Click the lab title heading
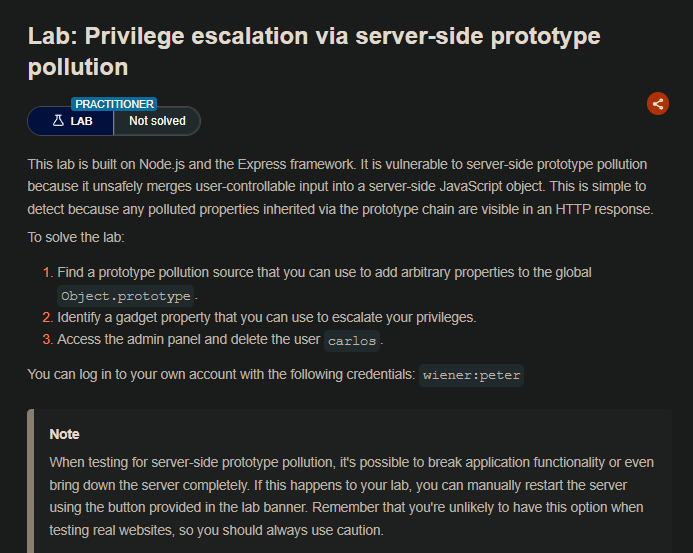Image resolution: width=693 pixels, height=553 pixels. tap(313, 51)
